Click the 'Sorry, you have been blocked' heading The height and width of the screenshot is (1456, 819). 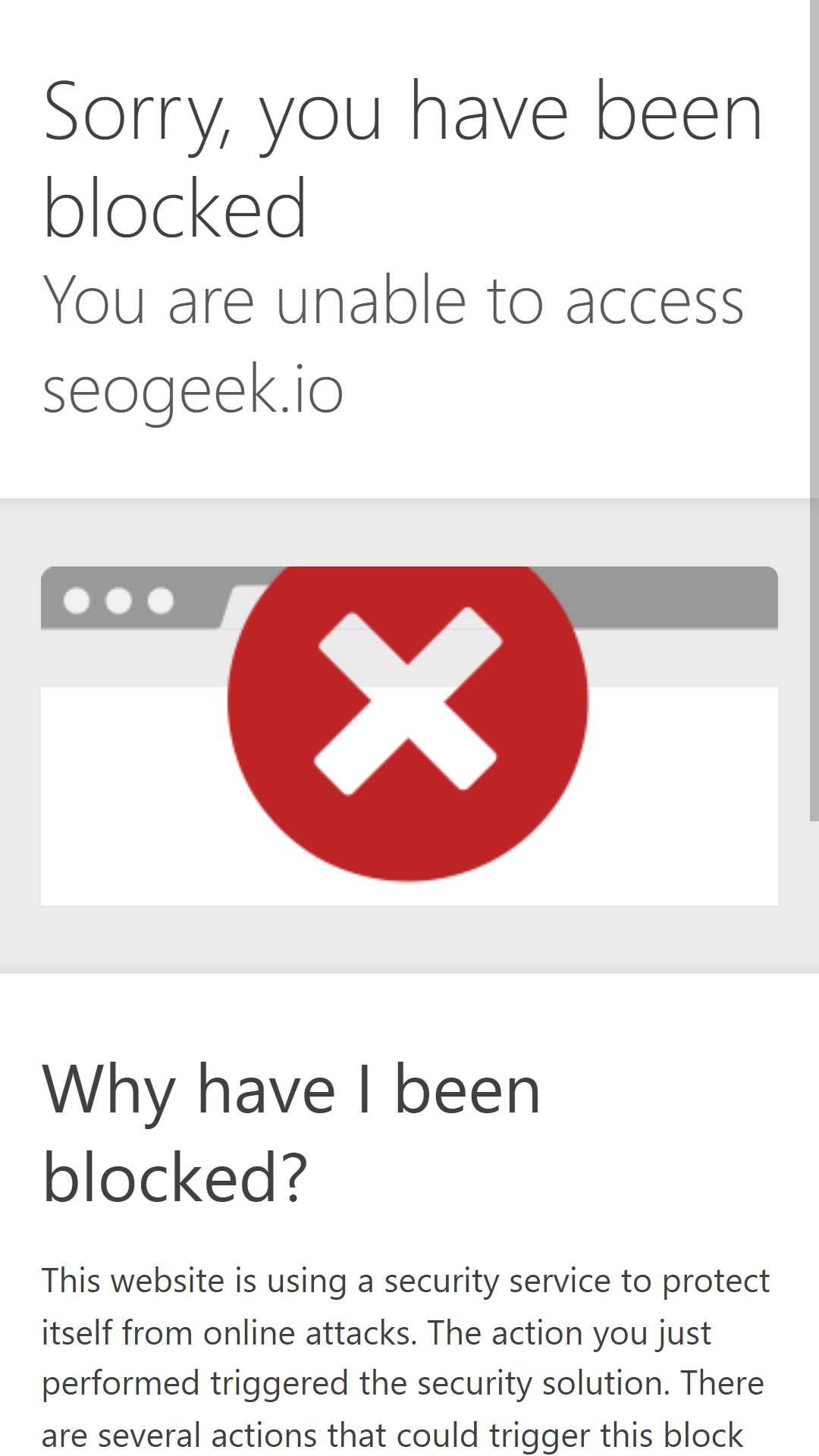(403, 159)
